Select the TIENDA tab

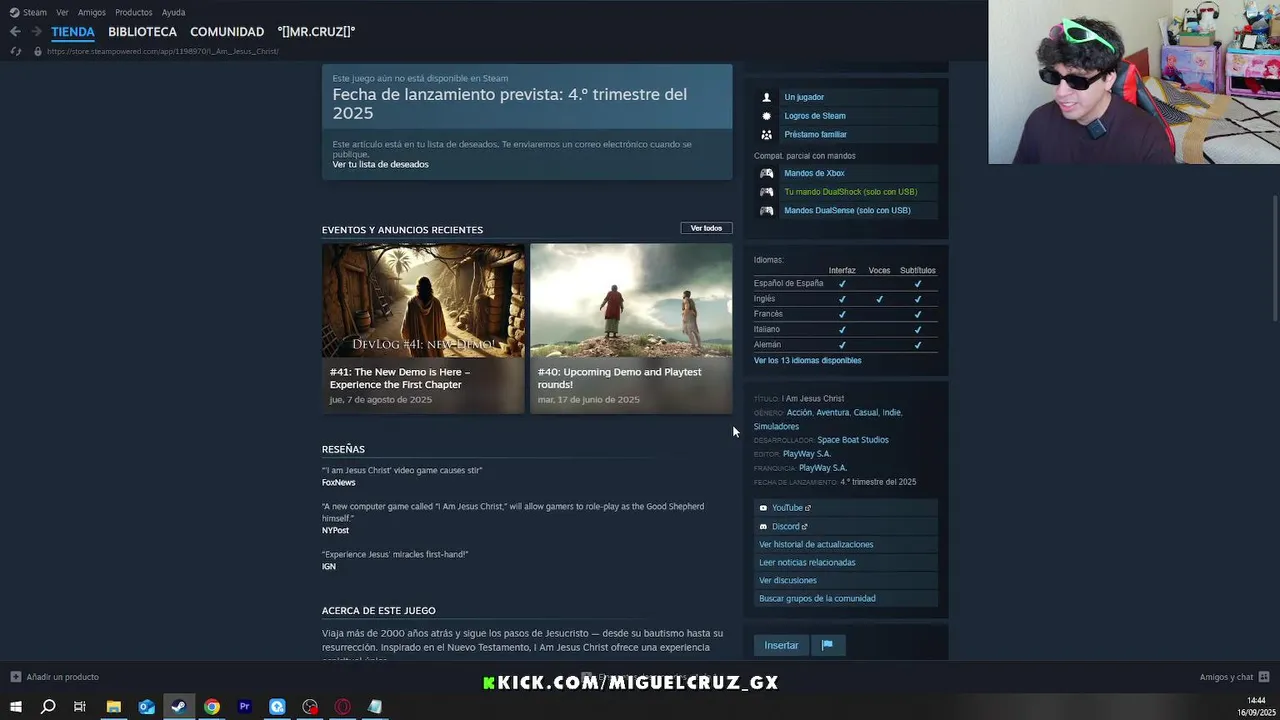[73, 32]
